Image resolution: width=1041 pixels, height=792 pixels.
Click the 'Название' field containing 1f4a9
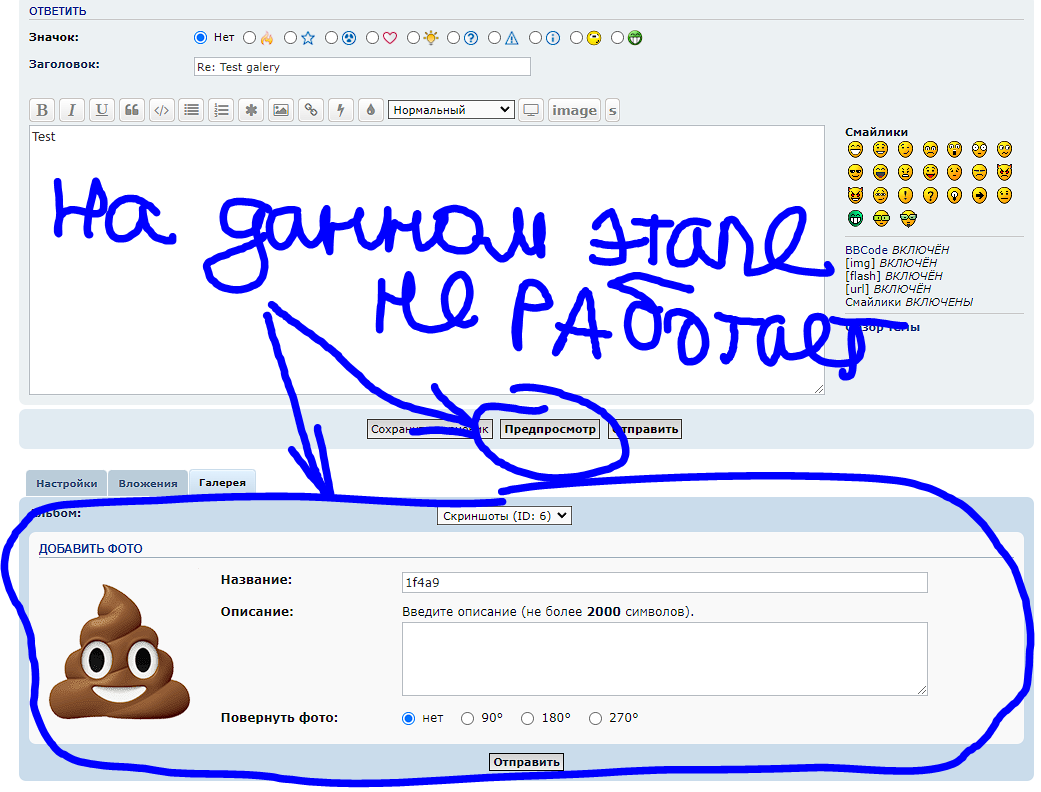[664, 582]
